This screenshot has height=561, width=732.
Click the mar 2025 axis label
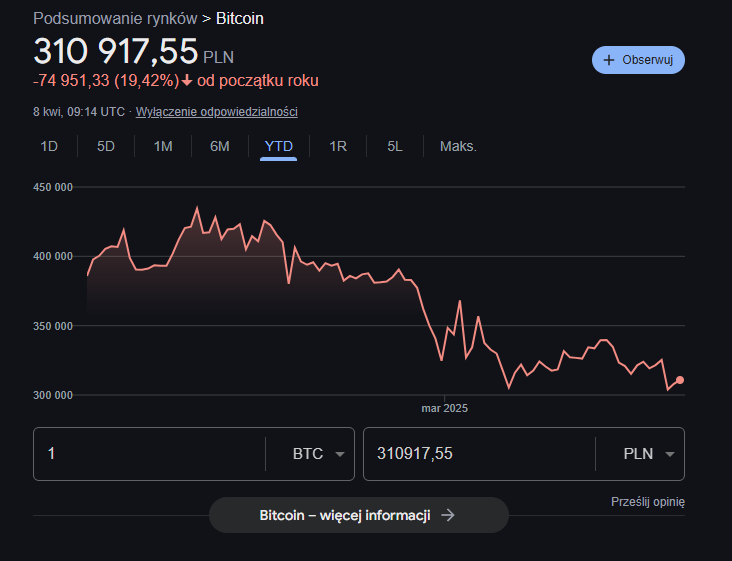coord(444,408)
